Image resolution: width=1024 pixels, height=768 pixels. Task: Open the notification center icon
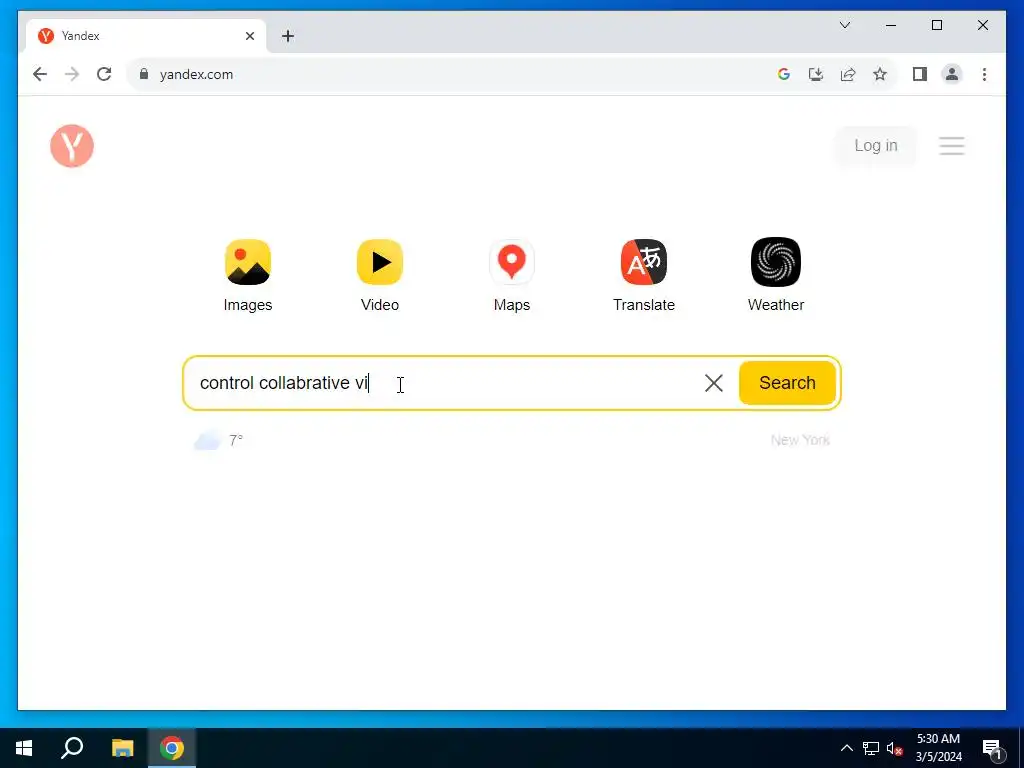[x=992, y=748]
